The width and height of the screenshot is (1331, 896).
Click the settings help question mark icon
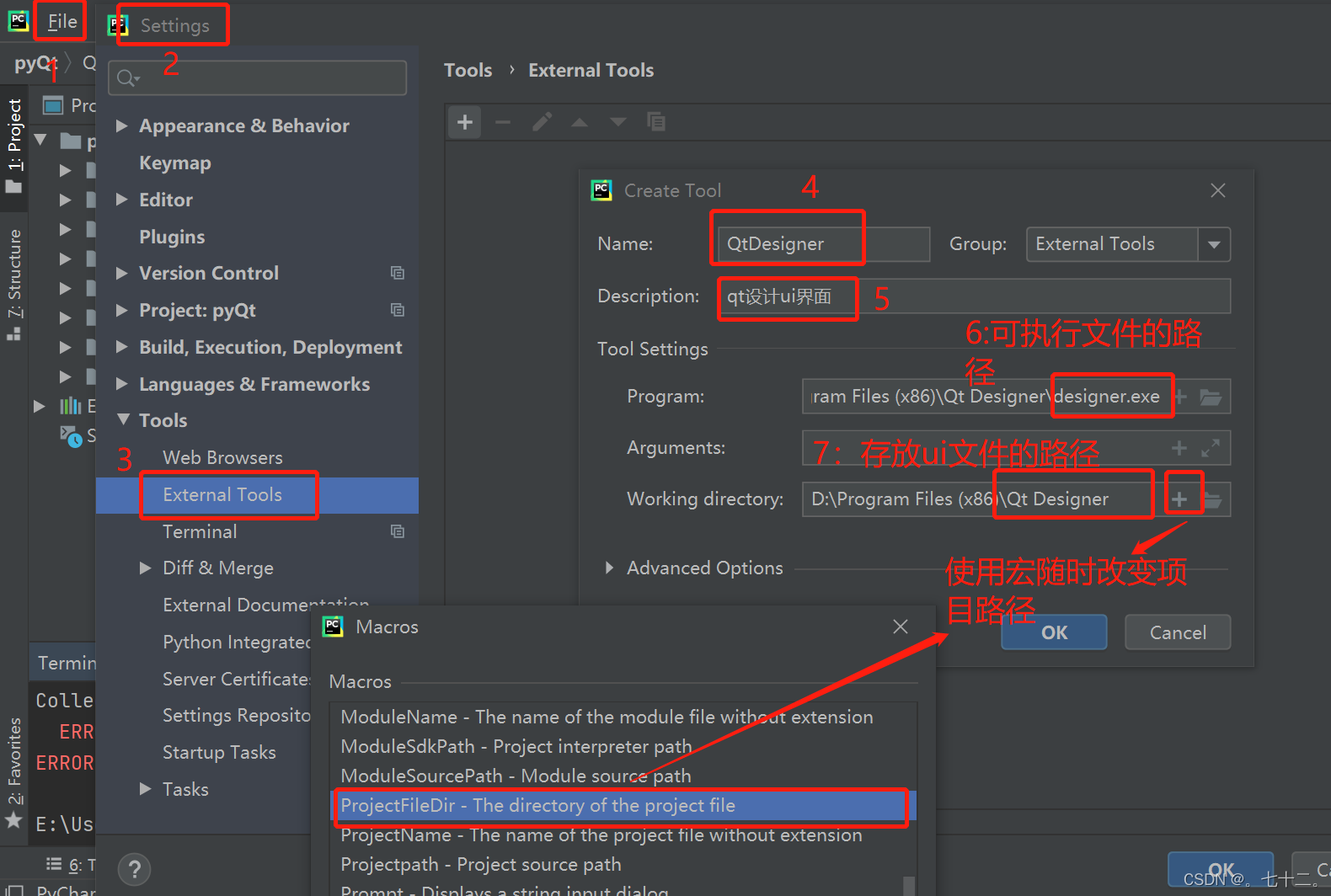(135, 870)
